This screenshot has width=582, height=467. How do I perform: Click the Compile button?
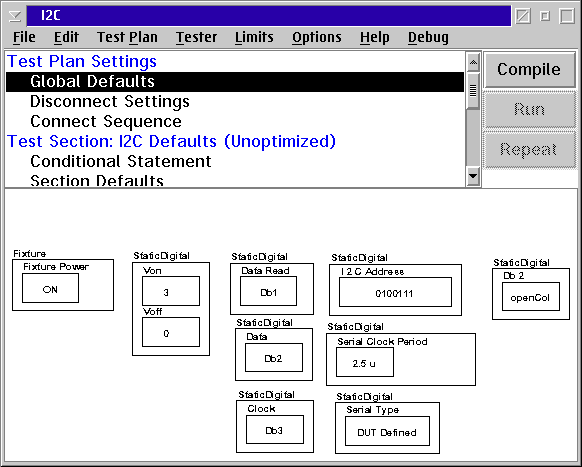(529, 70)
